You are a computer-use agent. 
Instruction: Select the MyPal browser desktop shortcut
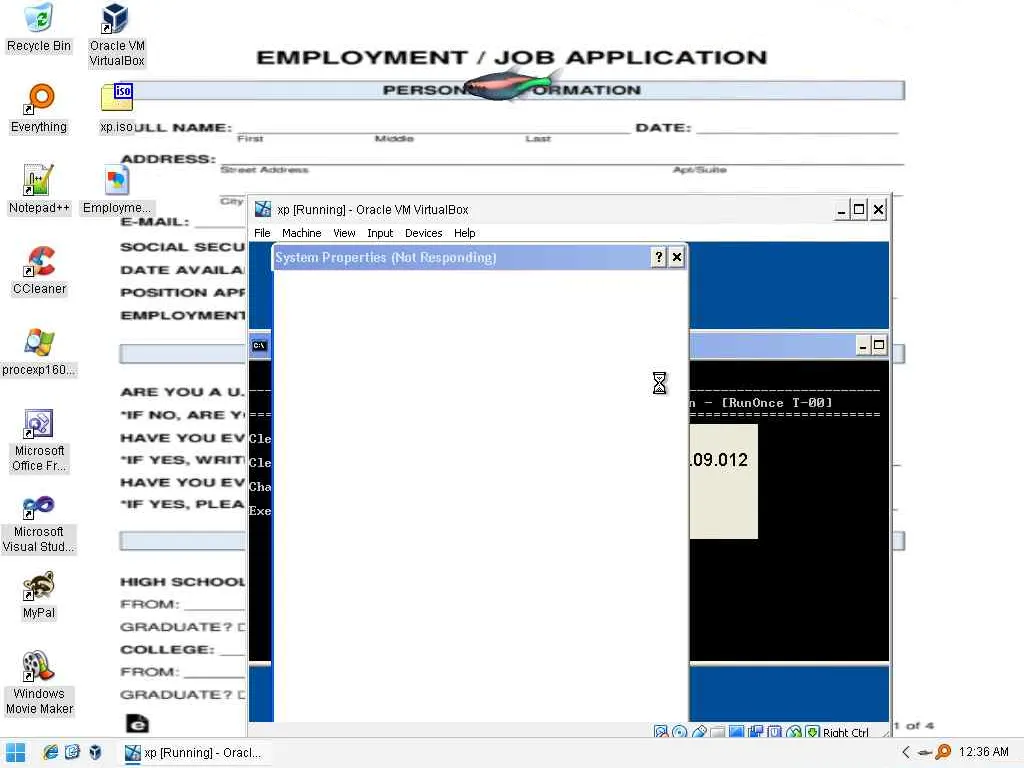[x=39, y=594]
